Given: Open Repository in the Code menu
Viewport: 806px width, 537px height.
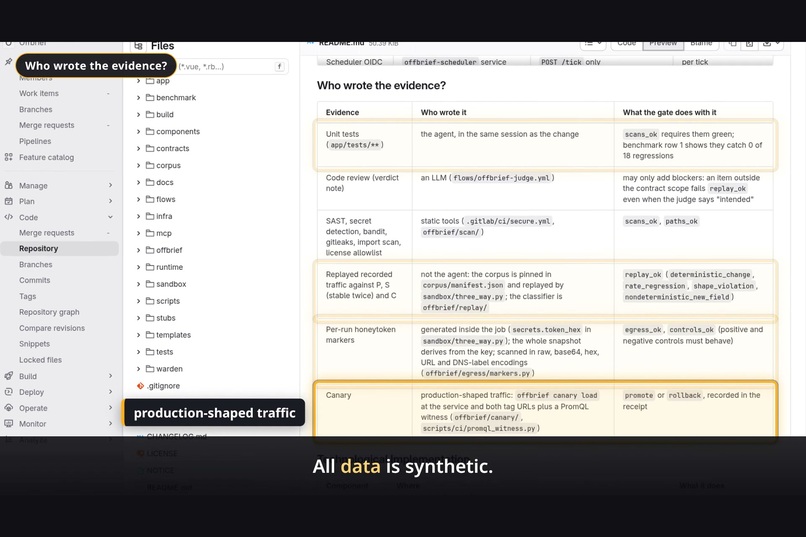Looking at the screenshot, I should (x=60, y=249).
